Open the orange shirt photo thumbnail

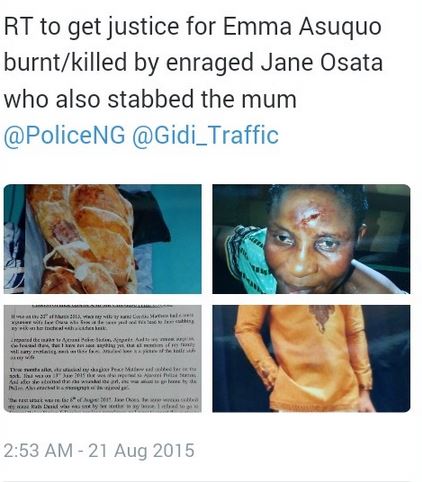(x=311, y=359)
